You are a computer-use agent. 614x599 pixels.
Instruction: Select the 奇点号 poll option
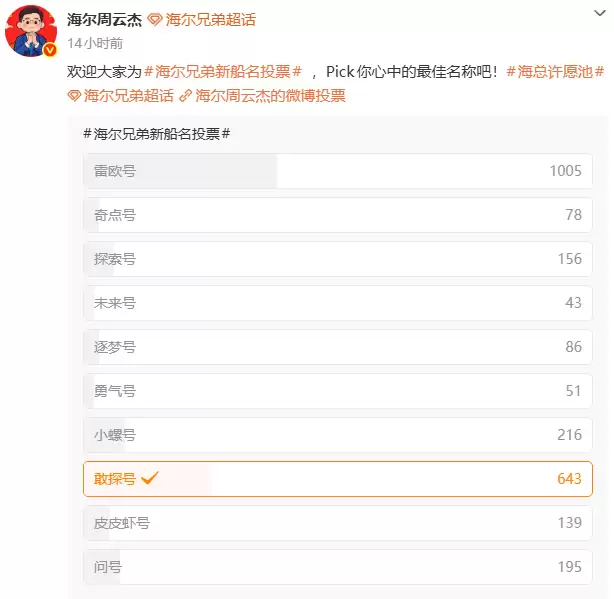(x=337, y=215)
